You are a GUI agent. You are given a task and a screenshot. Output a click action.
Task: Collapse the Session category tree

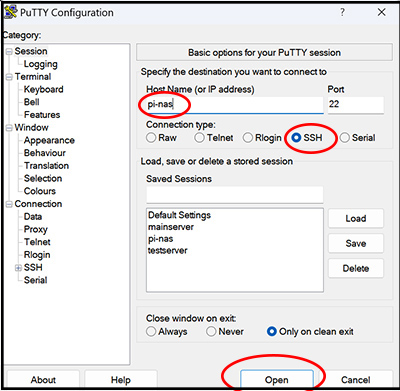click(x=9, y=52)
